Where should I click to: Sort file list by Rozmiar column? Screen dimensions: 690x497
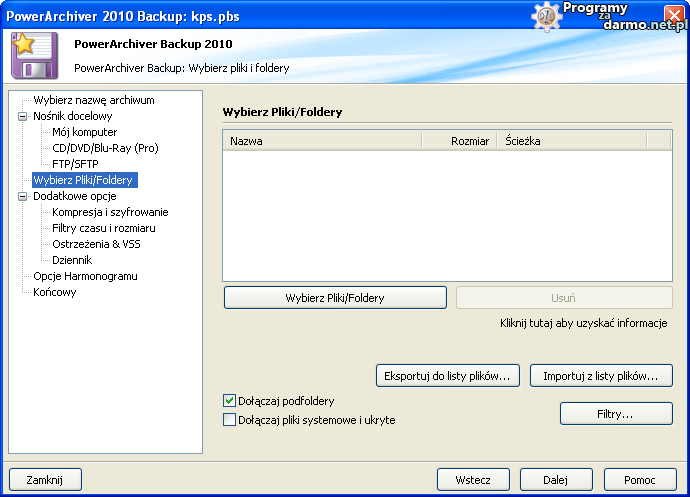click(460, 141)
